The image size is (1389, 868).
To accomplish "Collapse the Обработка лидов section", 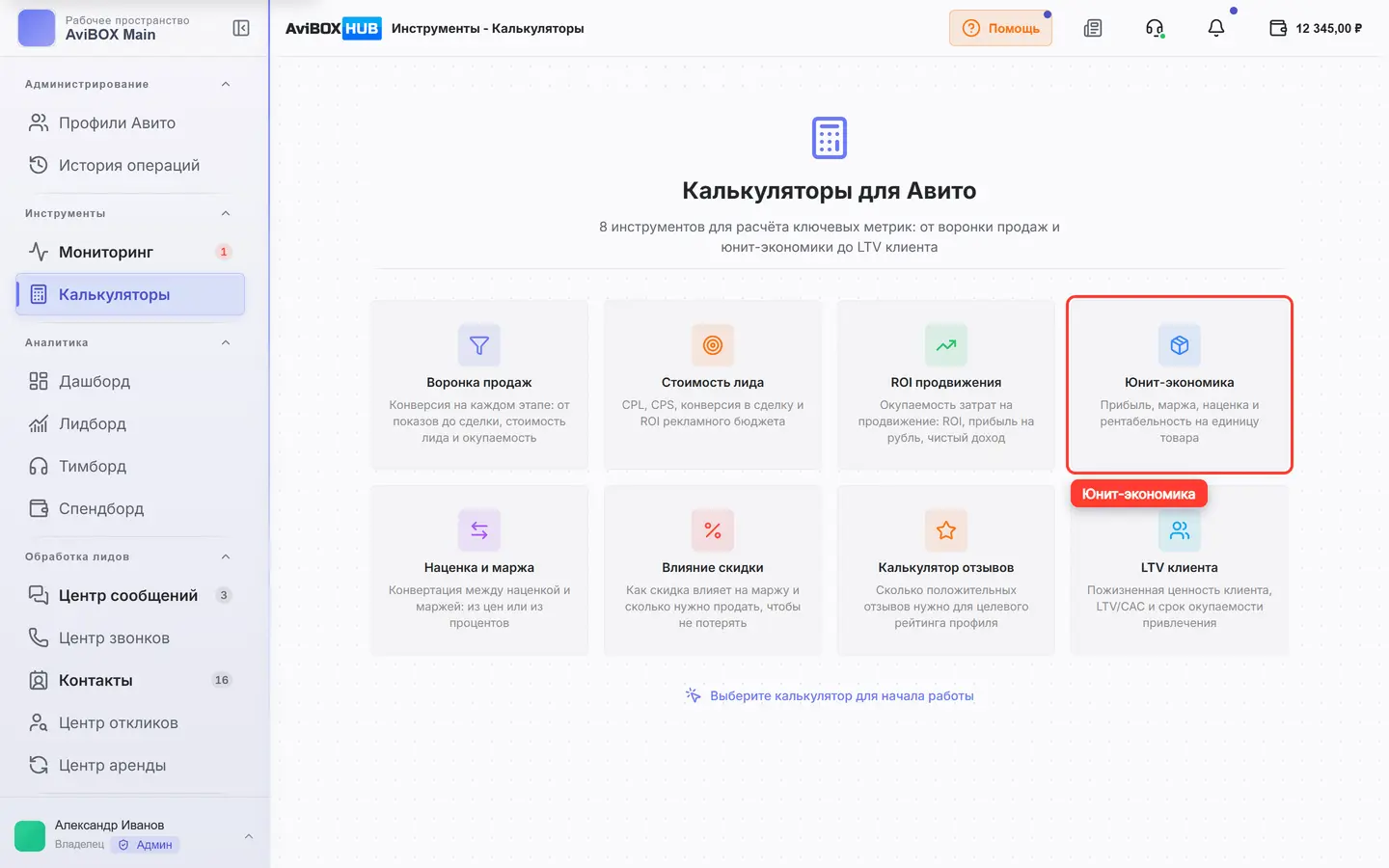I will tap(226, 556).
